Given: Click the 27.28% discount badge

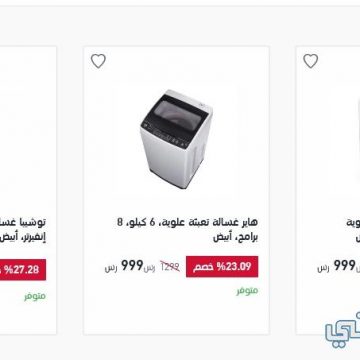Looking at the screenshot, I should [x=23, y=270].
